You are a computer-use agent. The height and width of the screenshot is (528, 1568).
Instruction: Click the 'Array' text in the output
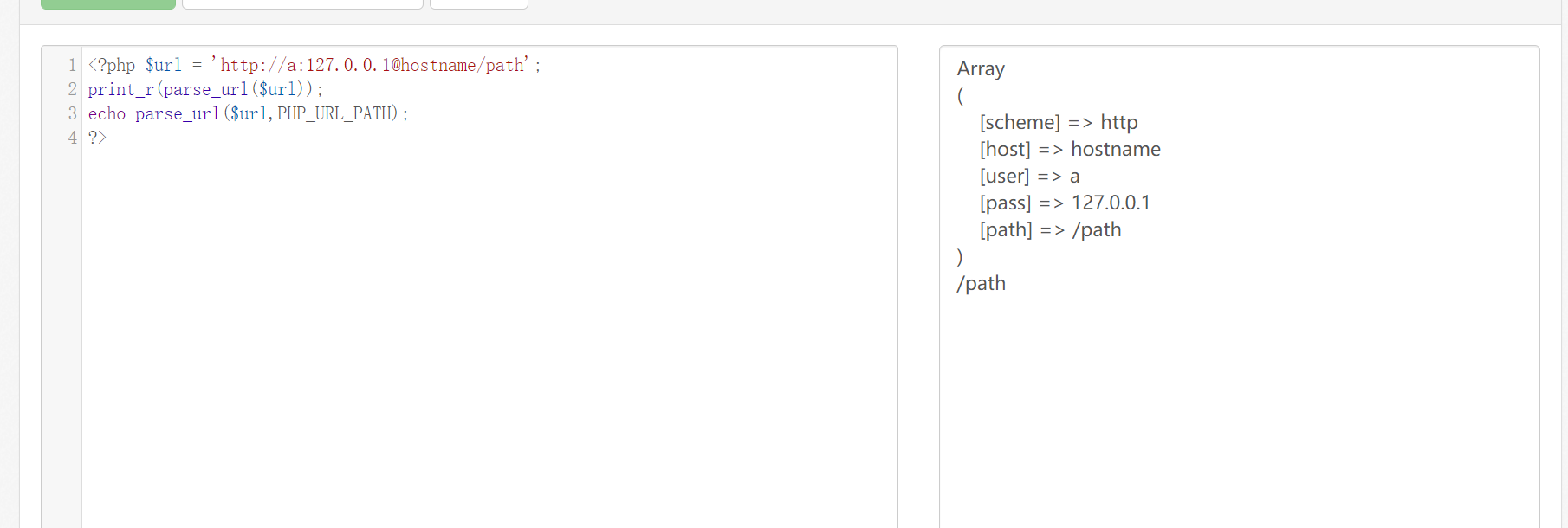pos(981,69)
